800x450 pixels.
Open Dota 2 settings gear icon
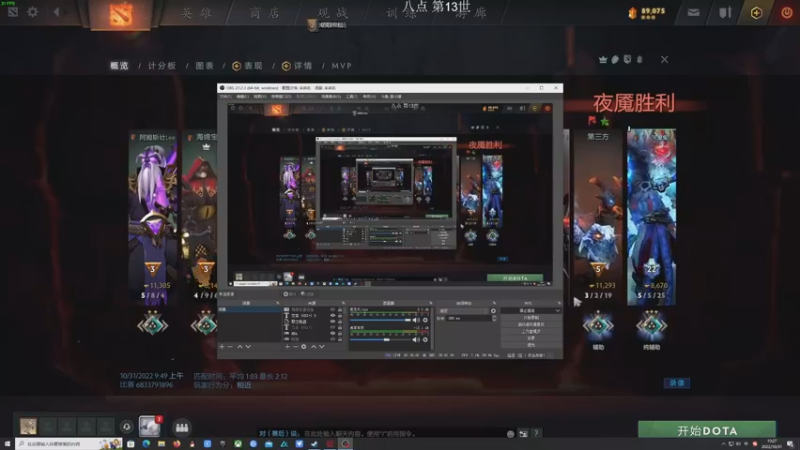coord(33,12)
